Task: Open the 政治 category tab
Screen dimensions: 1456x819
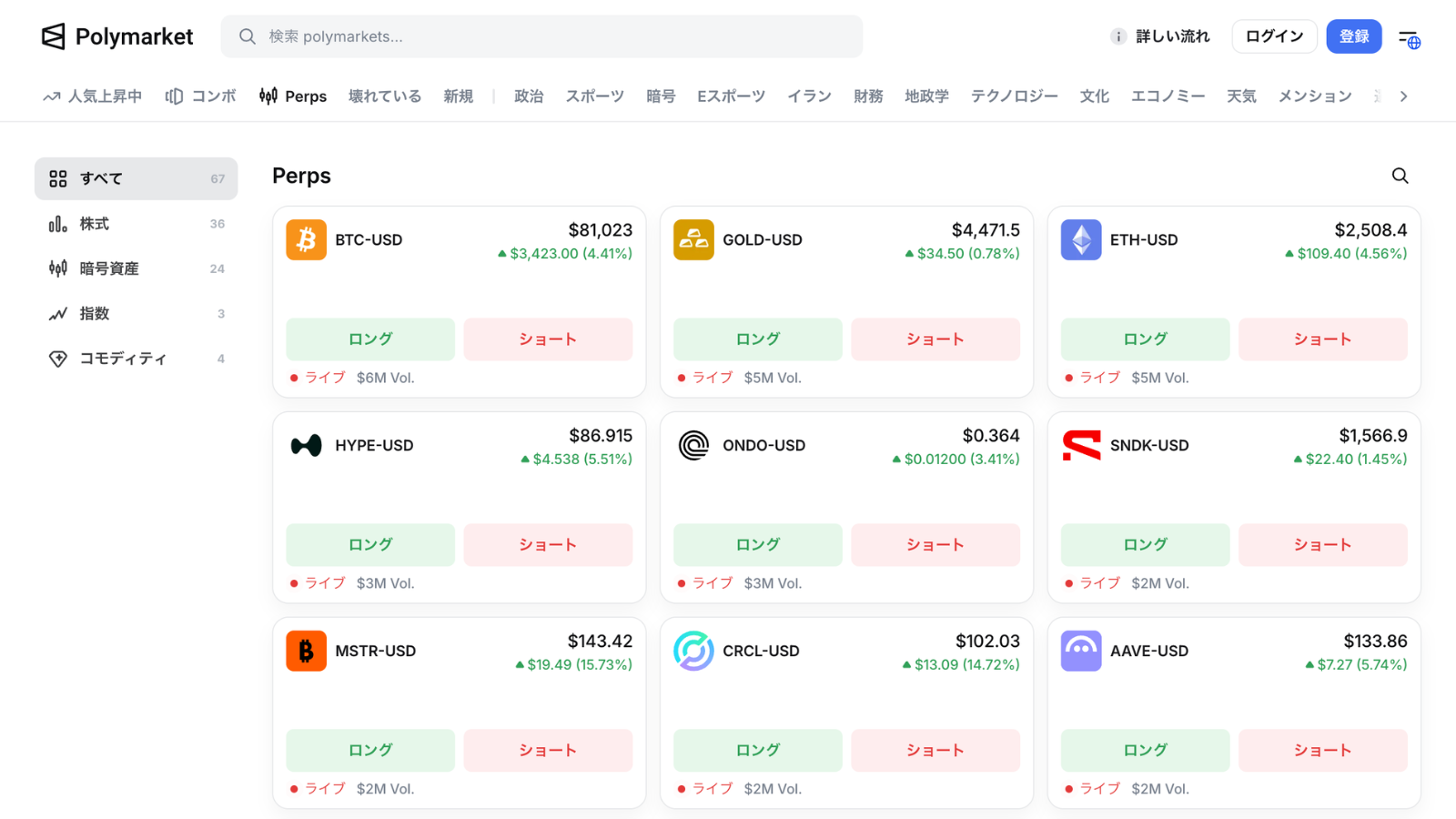Action: (x=529, y=96)
